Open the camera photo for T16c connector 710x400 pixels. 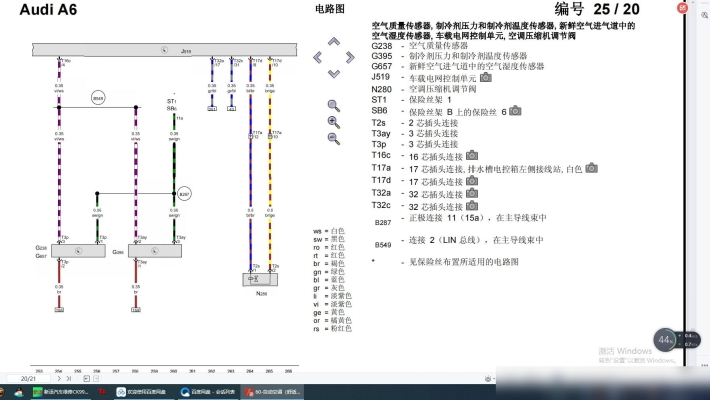(x=472, y=155)
